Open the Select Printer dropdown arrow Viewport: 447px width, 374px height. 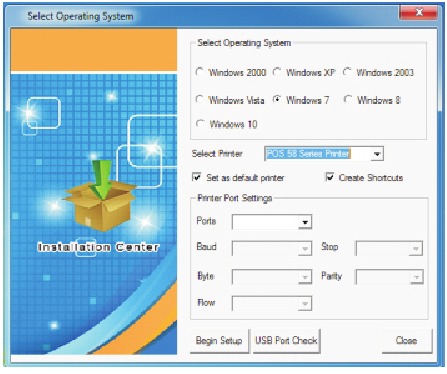377,154
